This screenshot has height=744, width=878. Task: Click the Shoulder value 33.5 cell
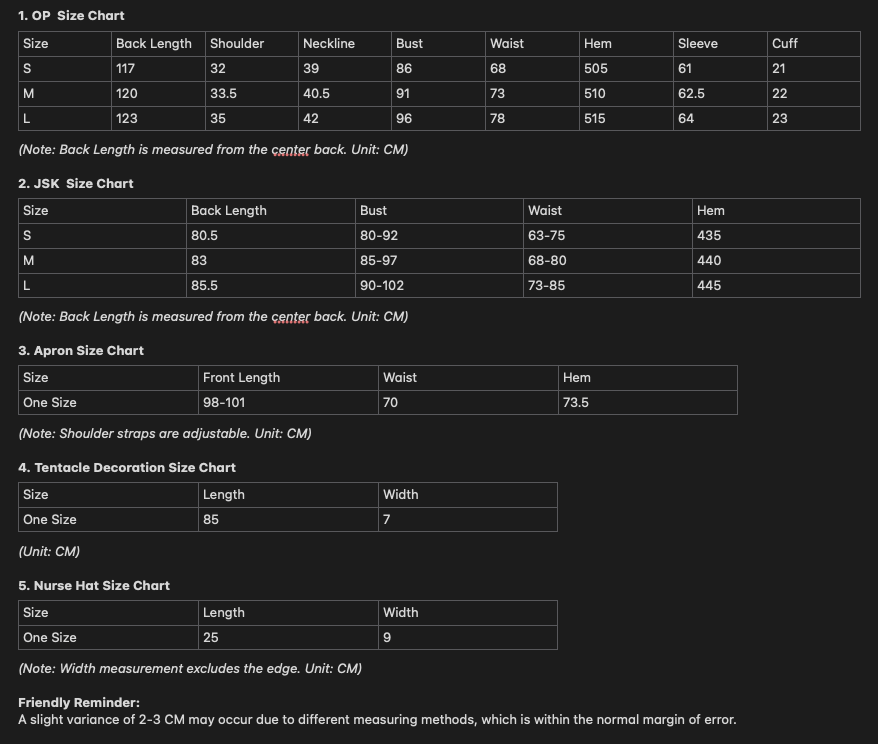[x=223, y=93]
